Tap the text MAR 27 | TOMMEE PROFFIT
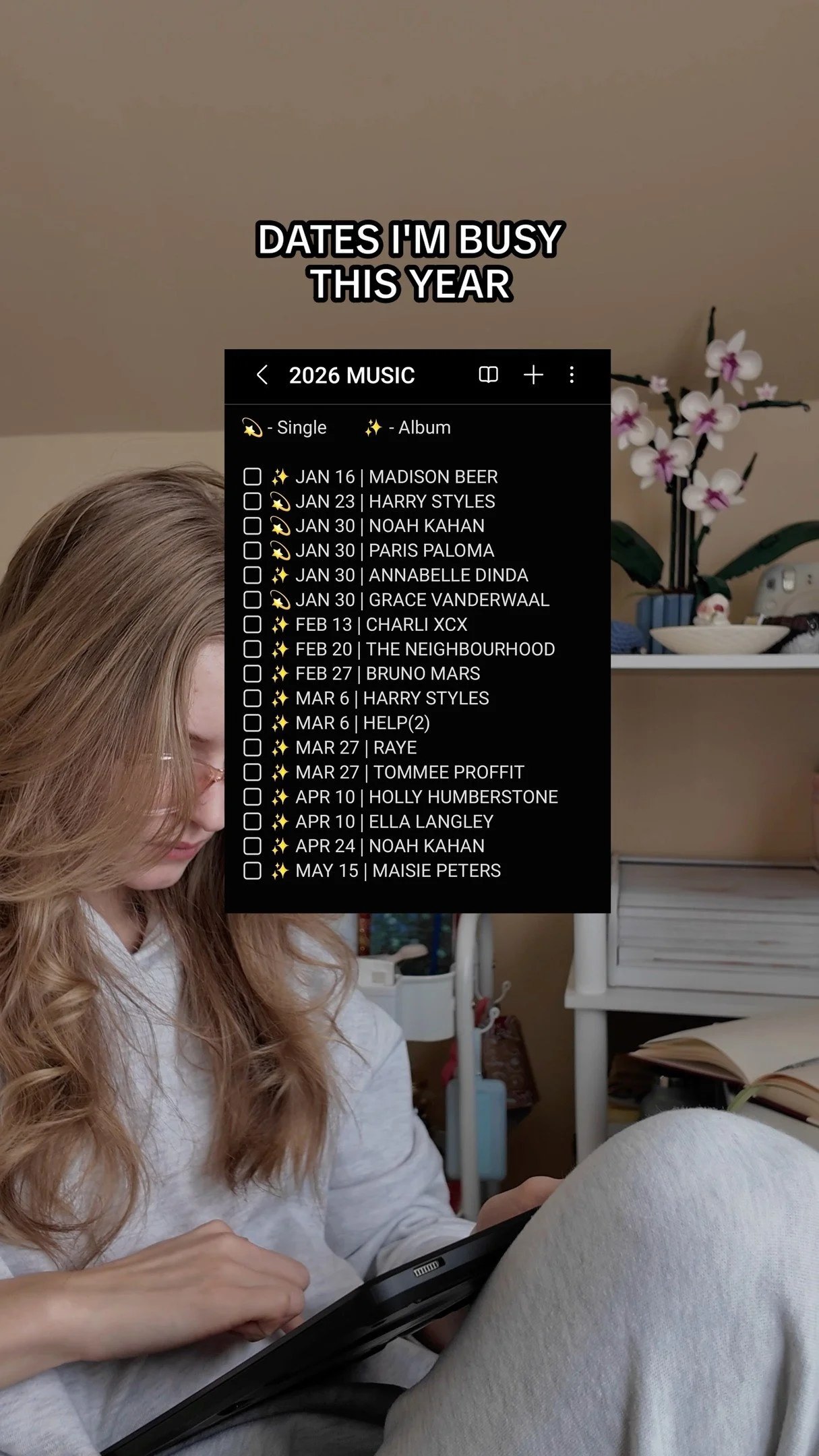This screenshot has height=1456, width=819. (410, 772)
